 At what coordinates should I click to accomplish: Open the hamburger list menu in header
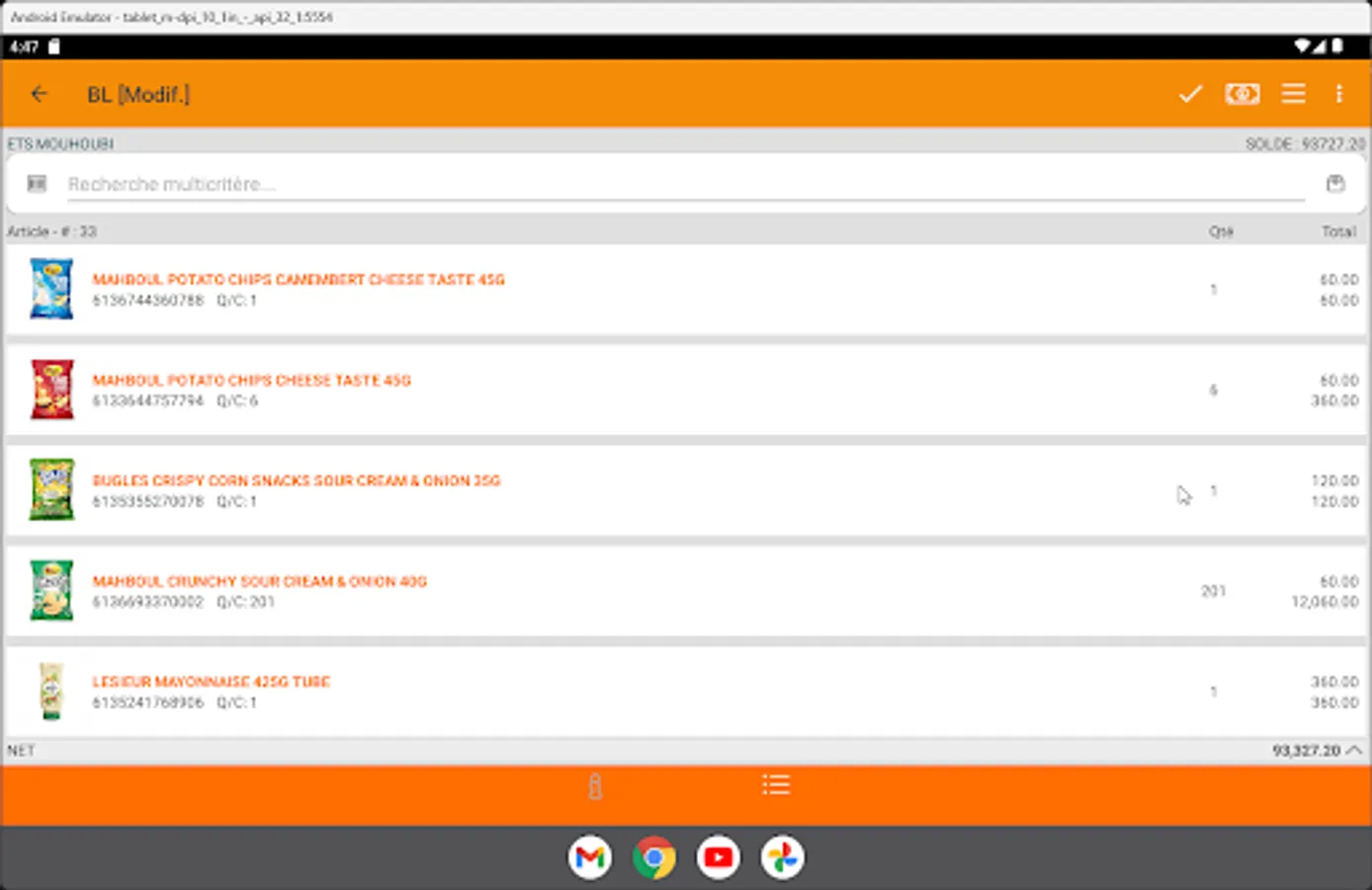1294,94
